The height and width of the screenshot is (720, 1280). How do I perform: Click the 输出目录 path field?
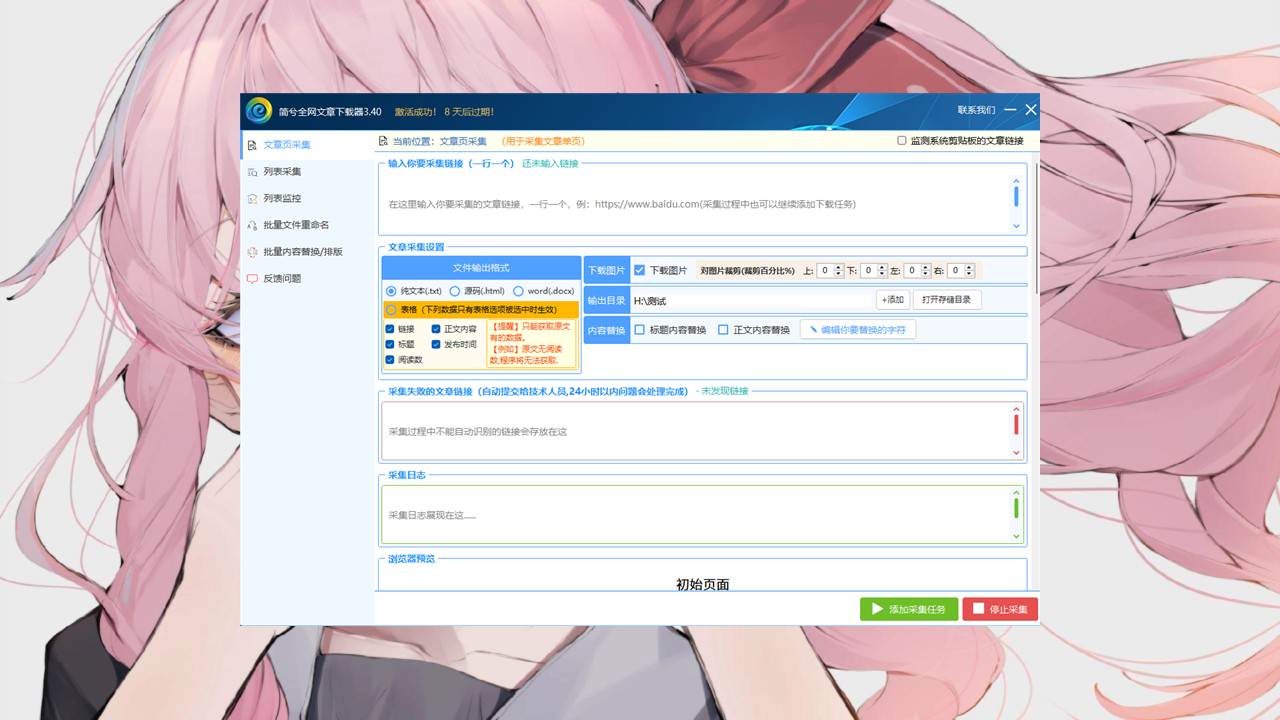(751, 300)
